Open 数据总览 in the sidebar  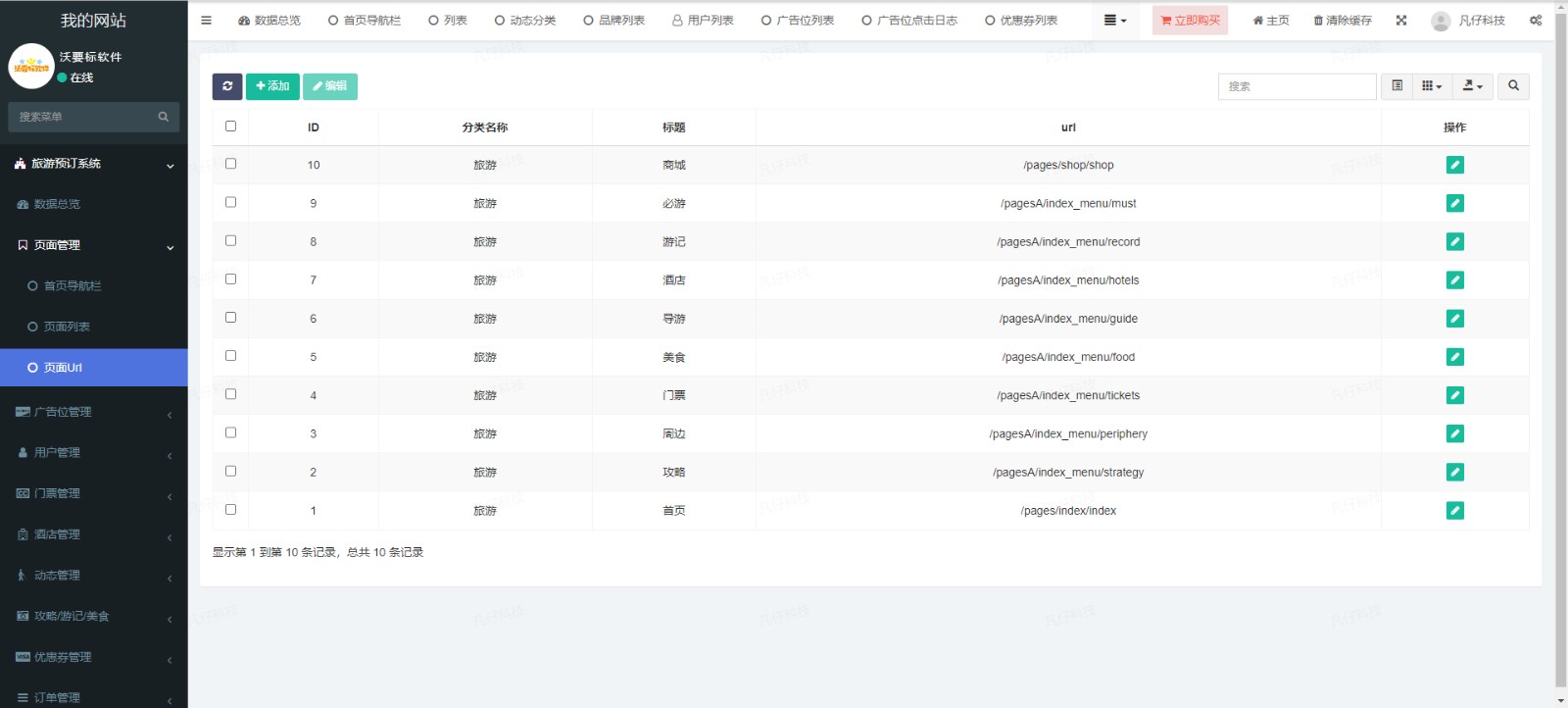pos(94,204)
